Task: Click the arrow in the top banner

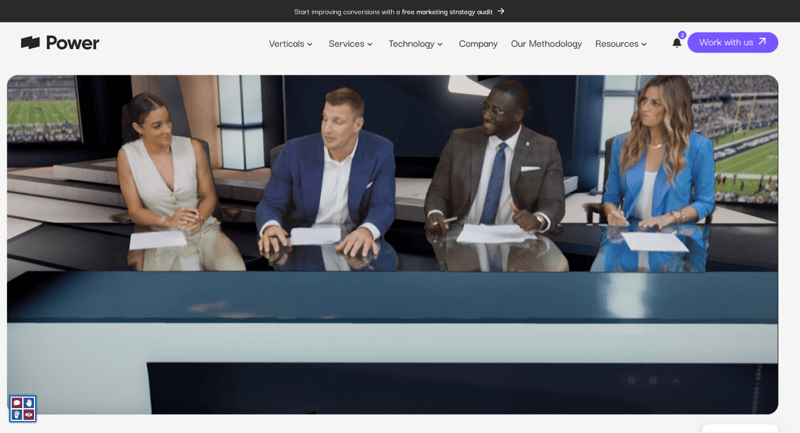Action: coord(500,11)
